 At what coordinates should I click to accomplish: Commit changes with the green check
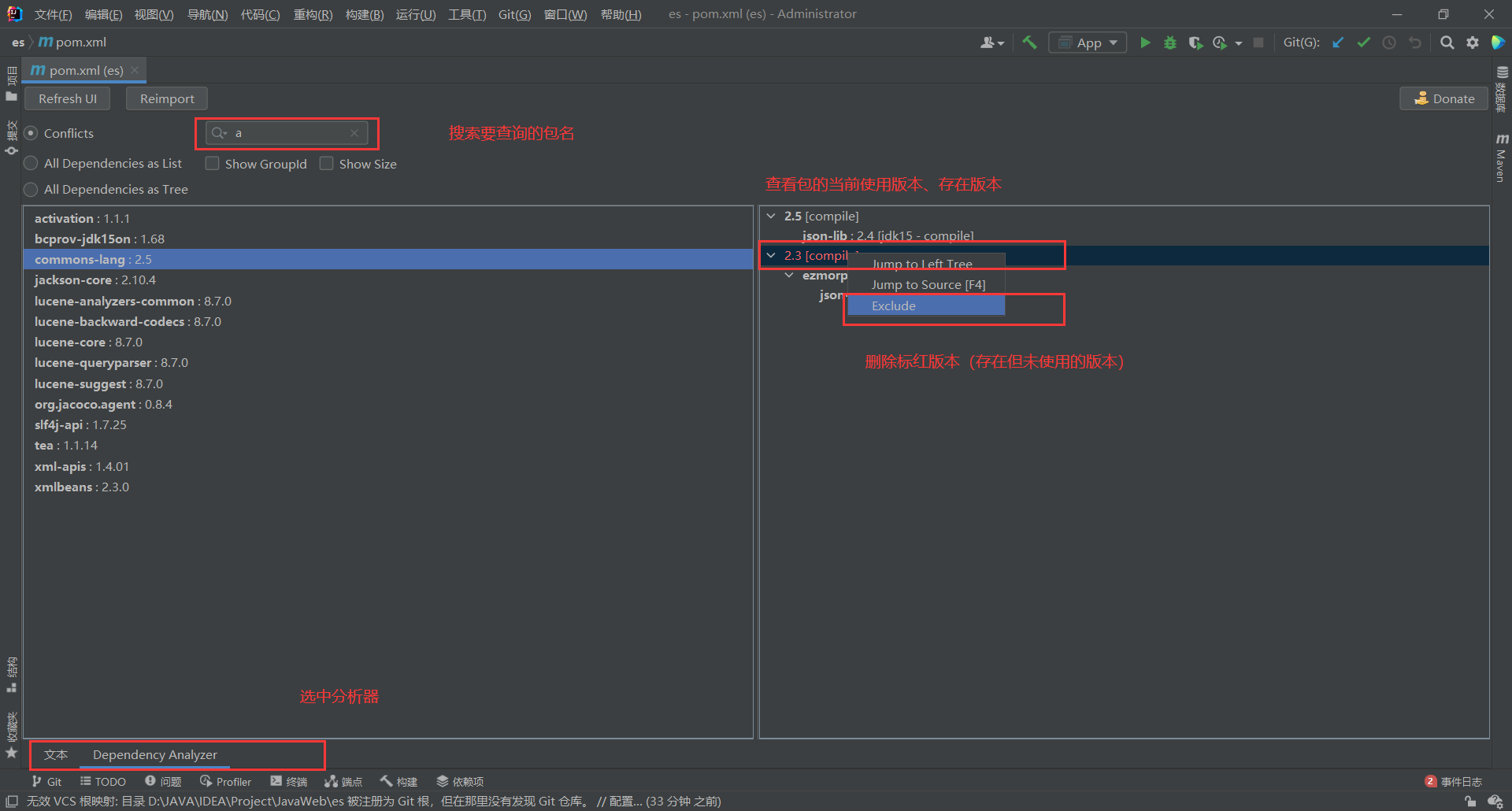(x=1364, y=43)
